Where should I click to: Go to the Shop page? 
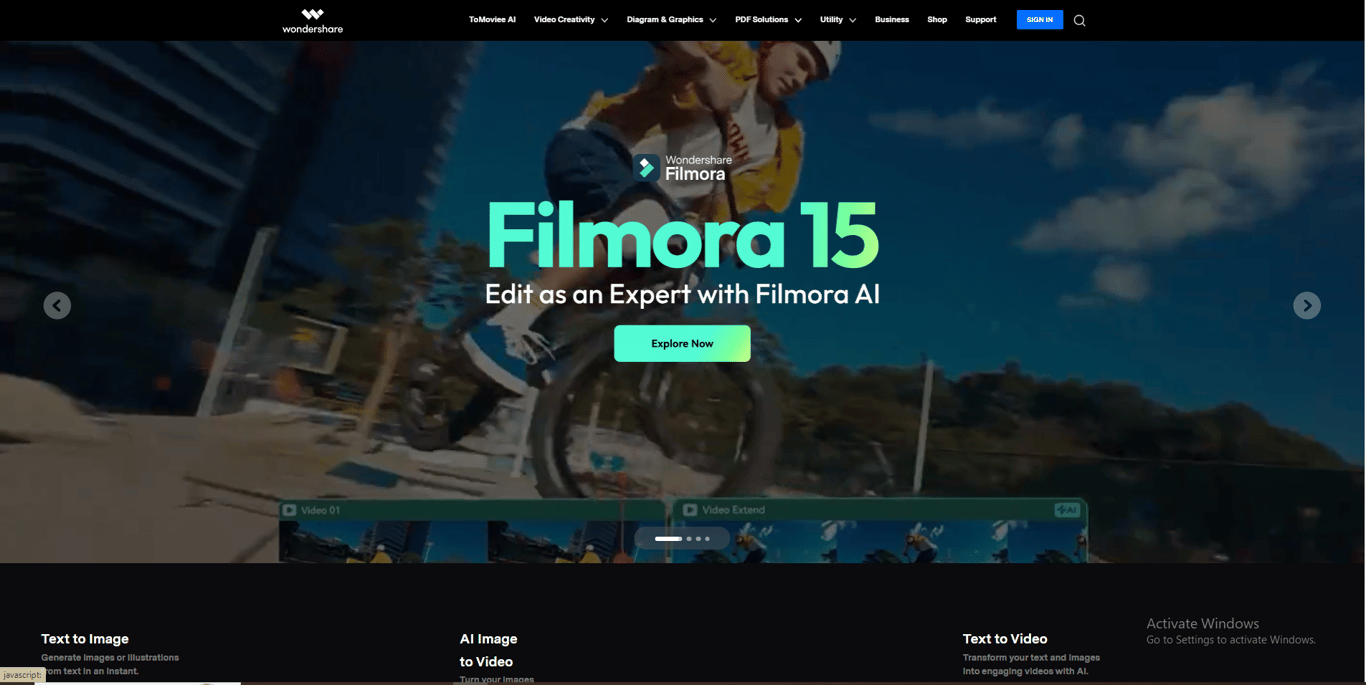point(937,19)
